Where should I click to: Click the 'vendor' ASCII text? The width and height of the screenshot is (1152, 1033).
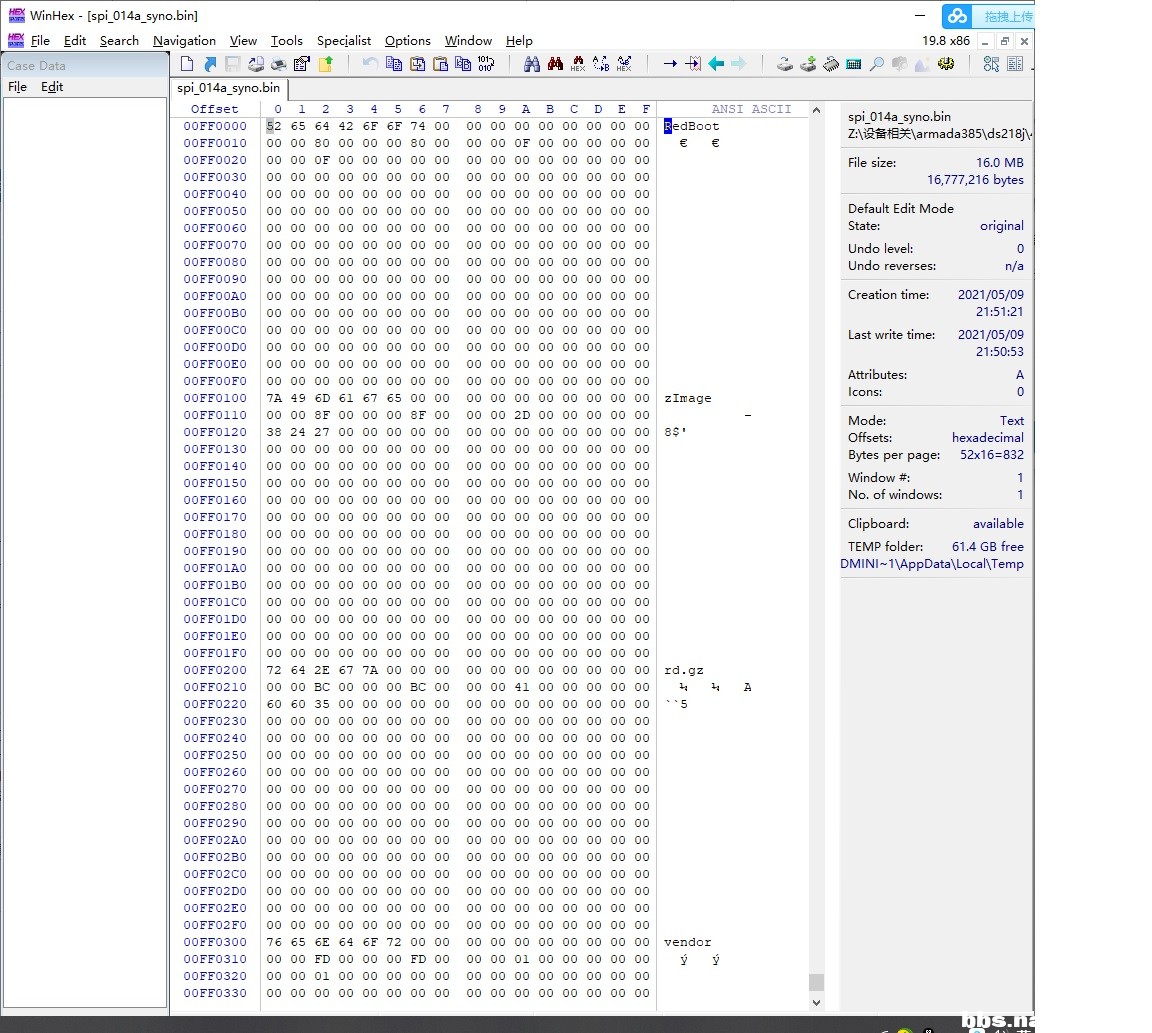[x=688, y=942]
